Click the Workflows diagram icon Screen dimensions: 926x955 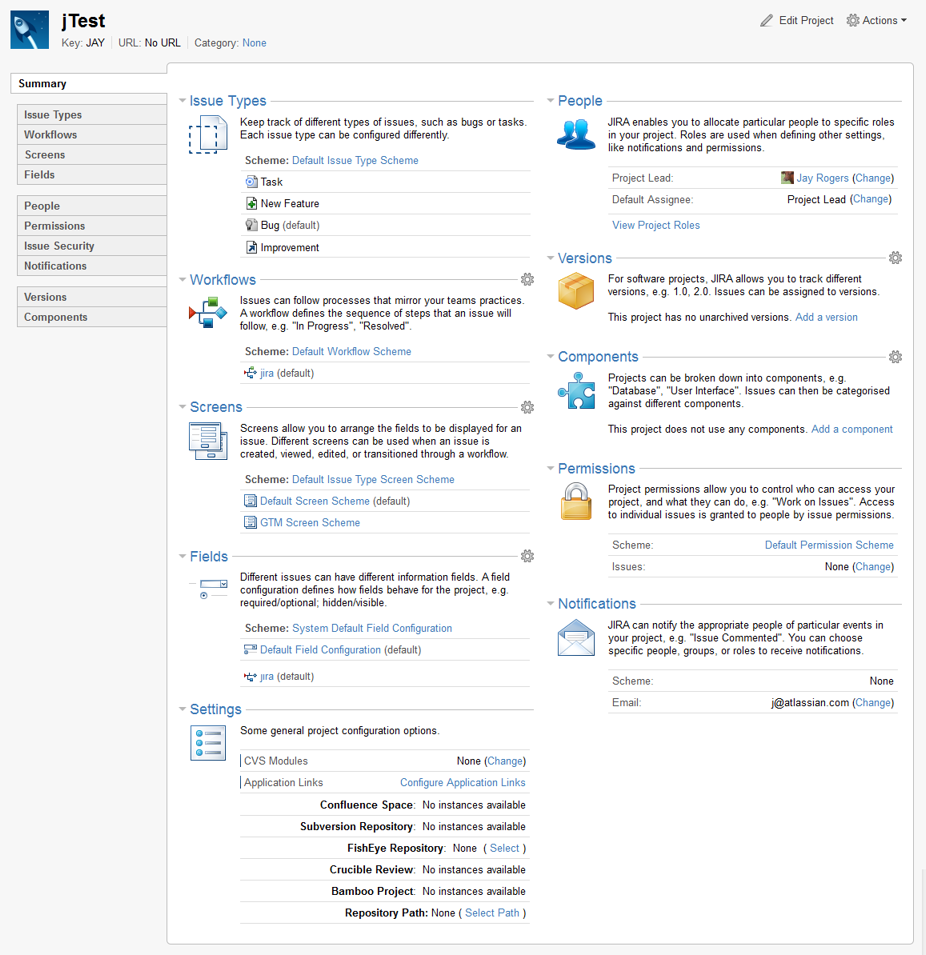208,312
